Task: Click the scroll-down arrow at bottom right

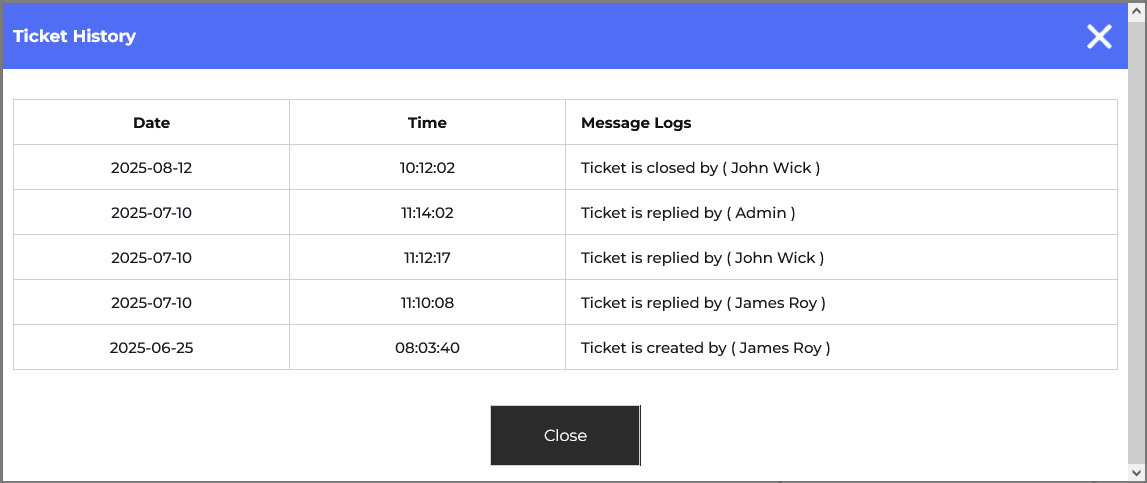Action: 1137,471
